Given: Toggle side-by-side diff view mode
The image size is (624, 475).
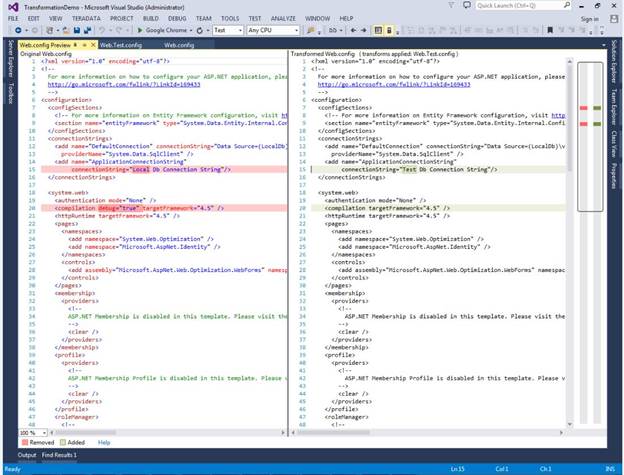Looking at the screenshot, I should (x=378, y=30).
